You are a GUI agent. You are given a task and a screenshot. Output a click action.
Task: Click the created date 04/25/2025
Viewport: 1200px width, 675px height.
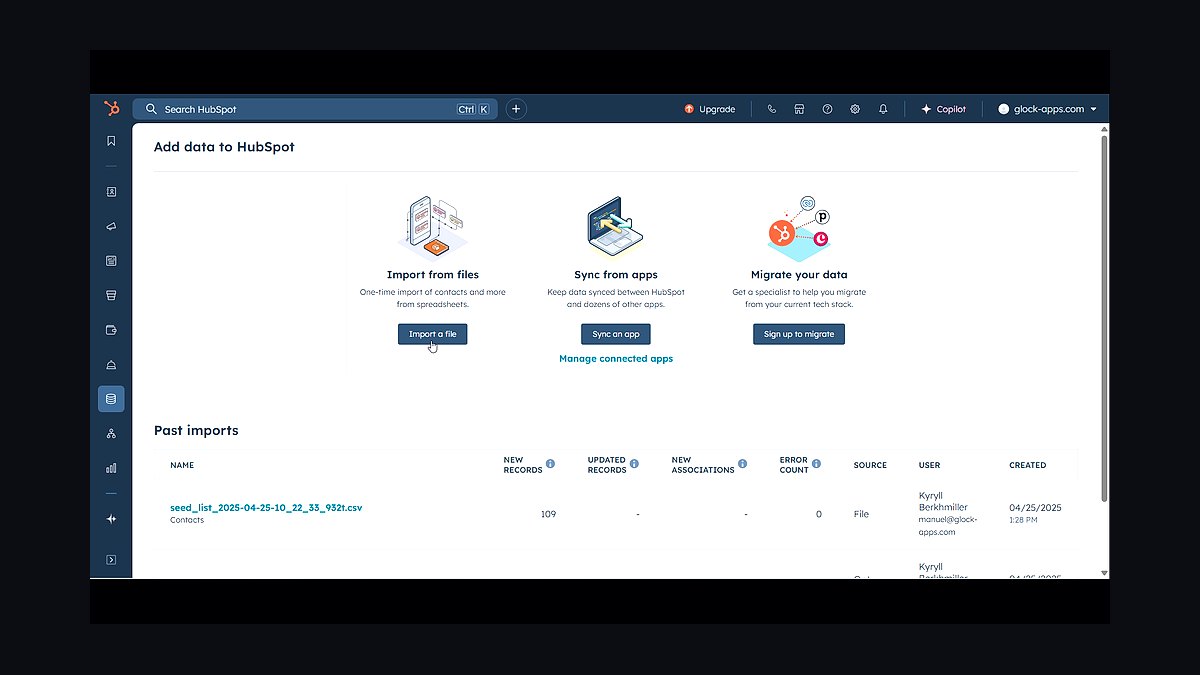coord(1036,508)
